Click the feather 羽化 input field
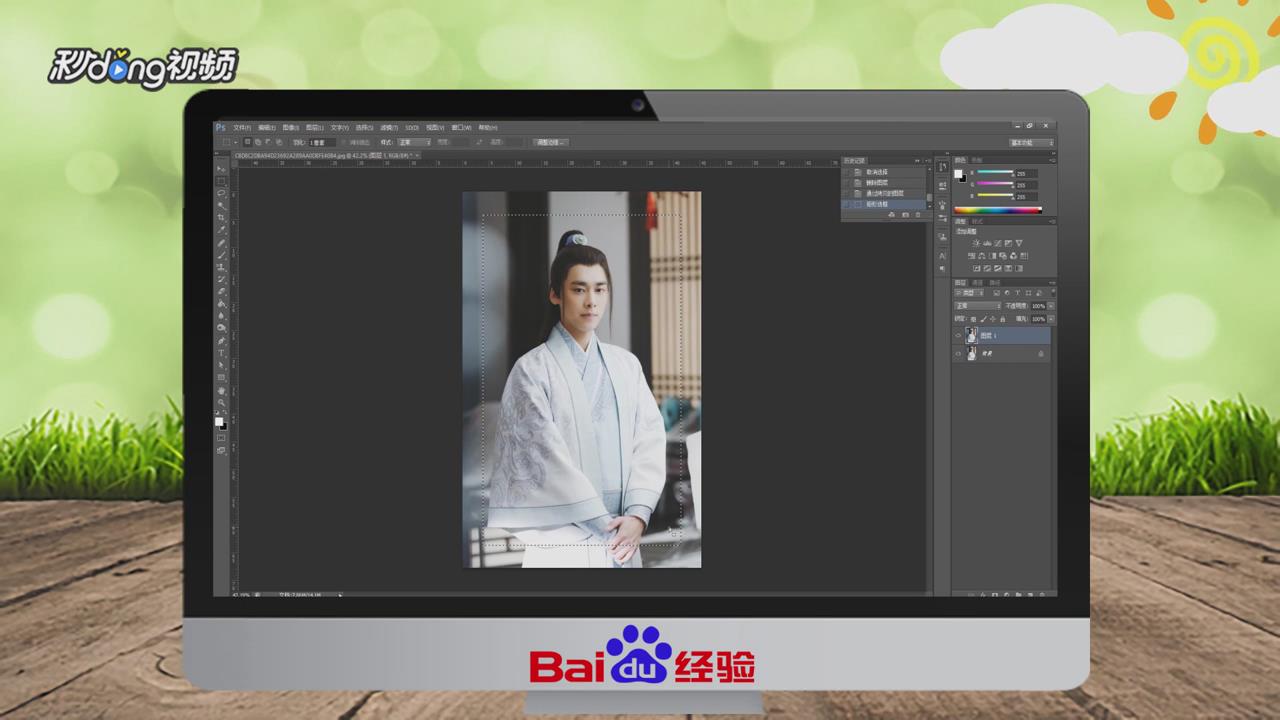This screenshot has height=720, width=1280. coord(322,142)
